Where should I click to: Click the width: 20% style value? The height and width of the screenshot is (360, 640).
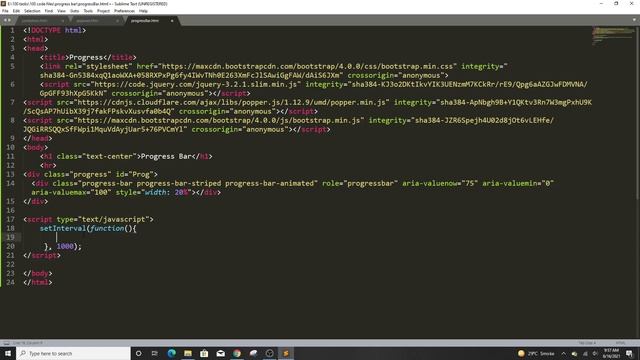click(x=166, y=192)
